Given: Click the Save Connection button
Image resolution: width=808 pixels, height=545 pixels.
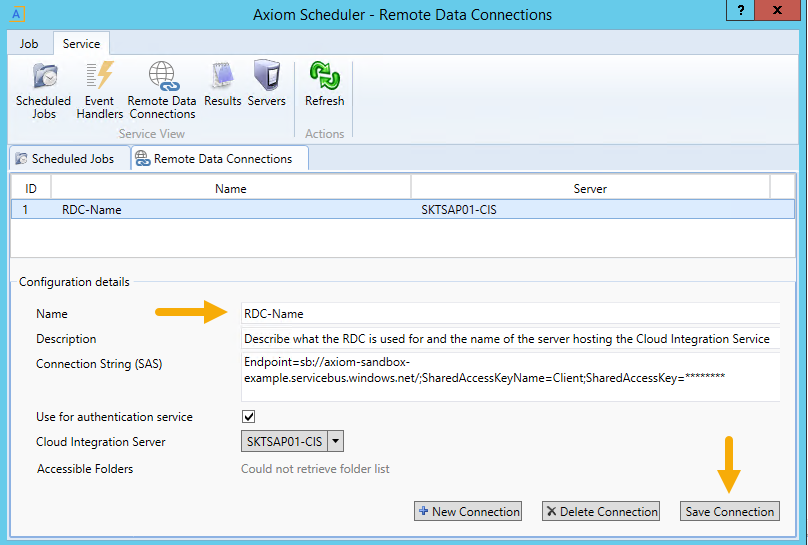Looking at the screenshot, I should tap(730, 512).
